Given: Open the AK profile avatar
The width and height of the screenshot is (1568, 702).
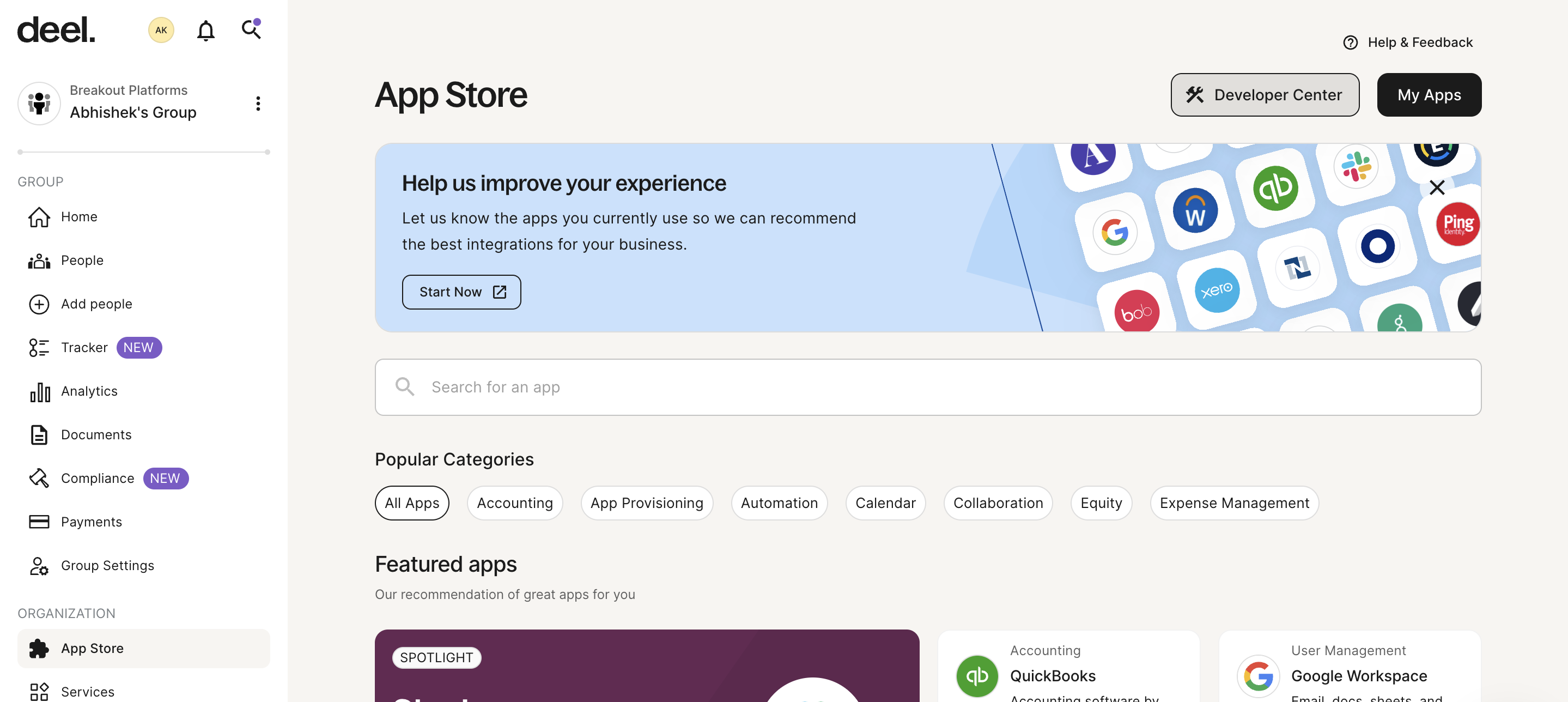Looking at the screenshot, I should [160, 29].
